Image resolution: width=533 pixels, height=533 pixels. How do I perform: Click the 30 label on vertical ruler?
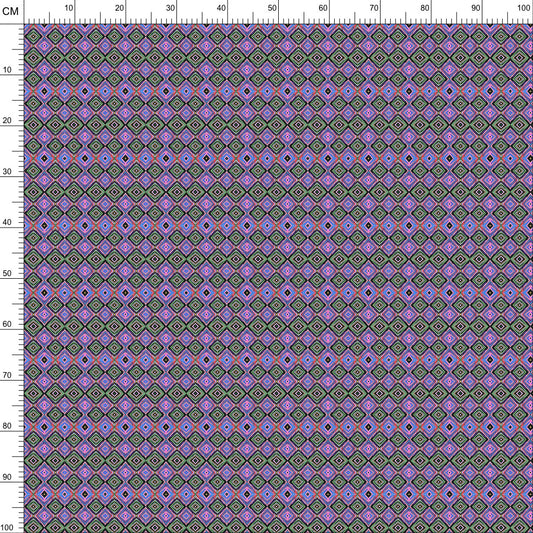(x=7, y=171)
